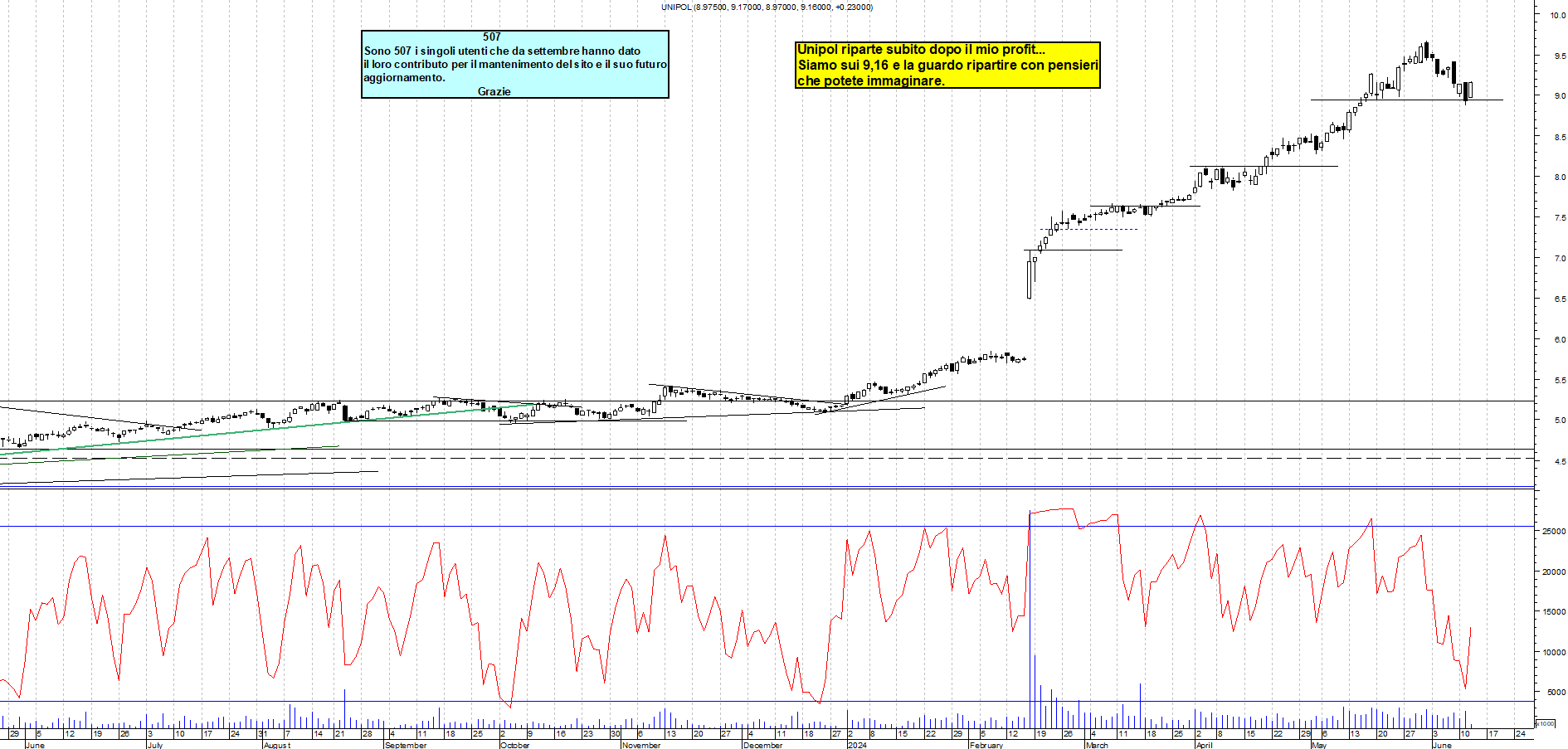The height and width of the screenshot is (749, 1568).
Task: Click the 8.5 price axis label
Action: click(x=1559, y=137)
